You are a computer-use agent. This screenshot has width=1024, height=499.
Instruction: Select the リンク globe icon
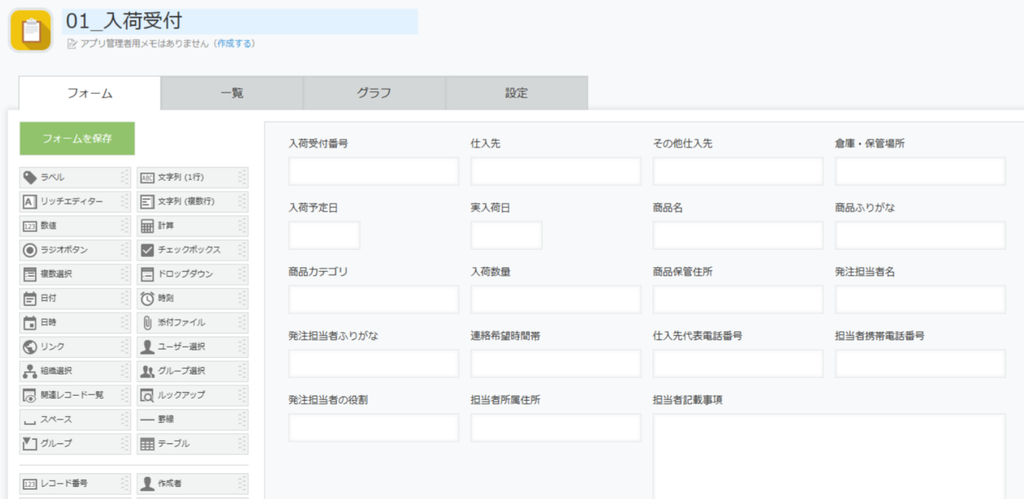(x=29, y=347)
